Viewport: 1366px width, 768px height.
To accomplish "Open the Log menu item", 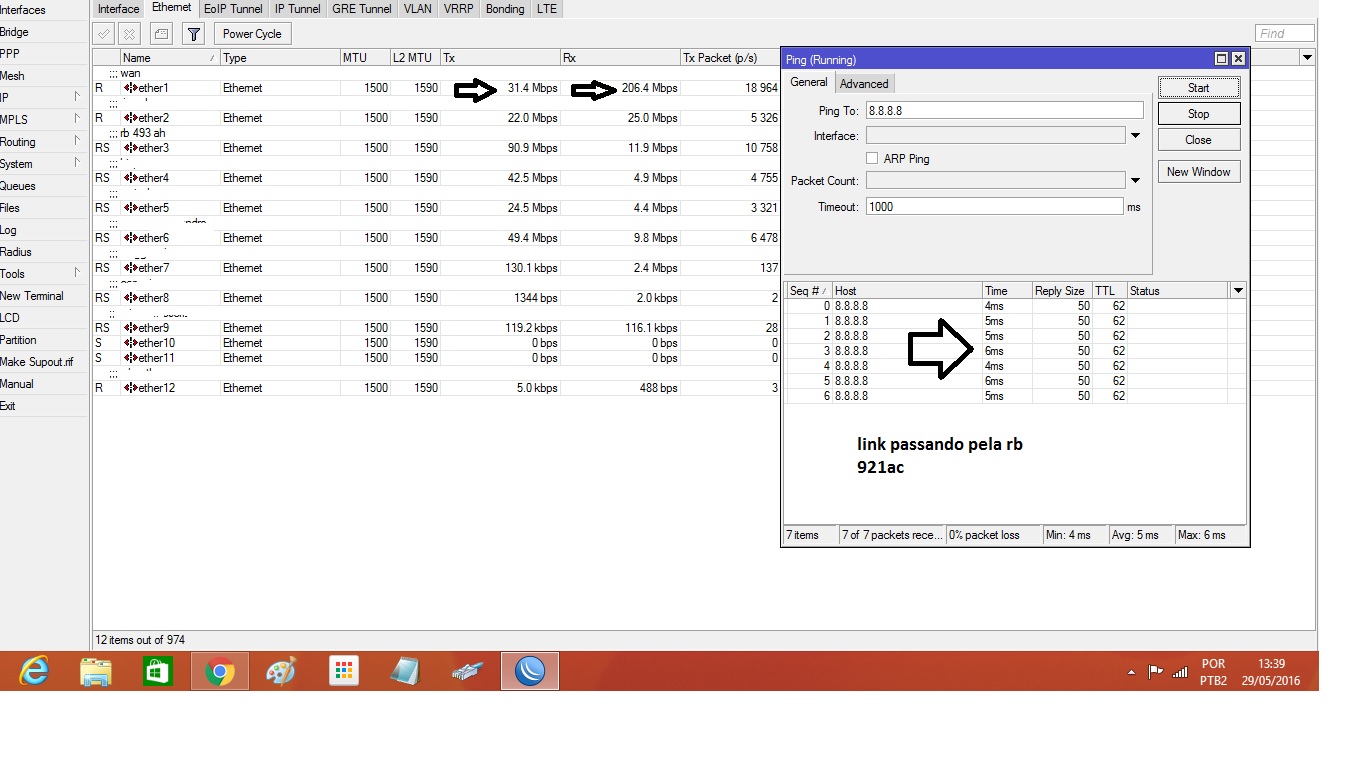I will 8,230.
